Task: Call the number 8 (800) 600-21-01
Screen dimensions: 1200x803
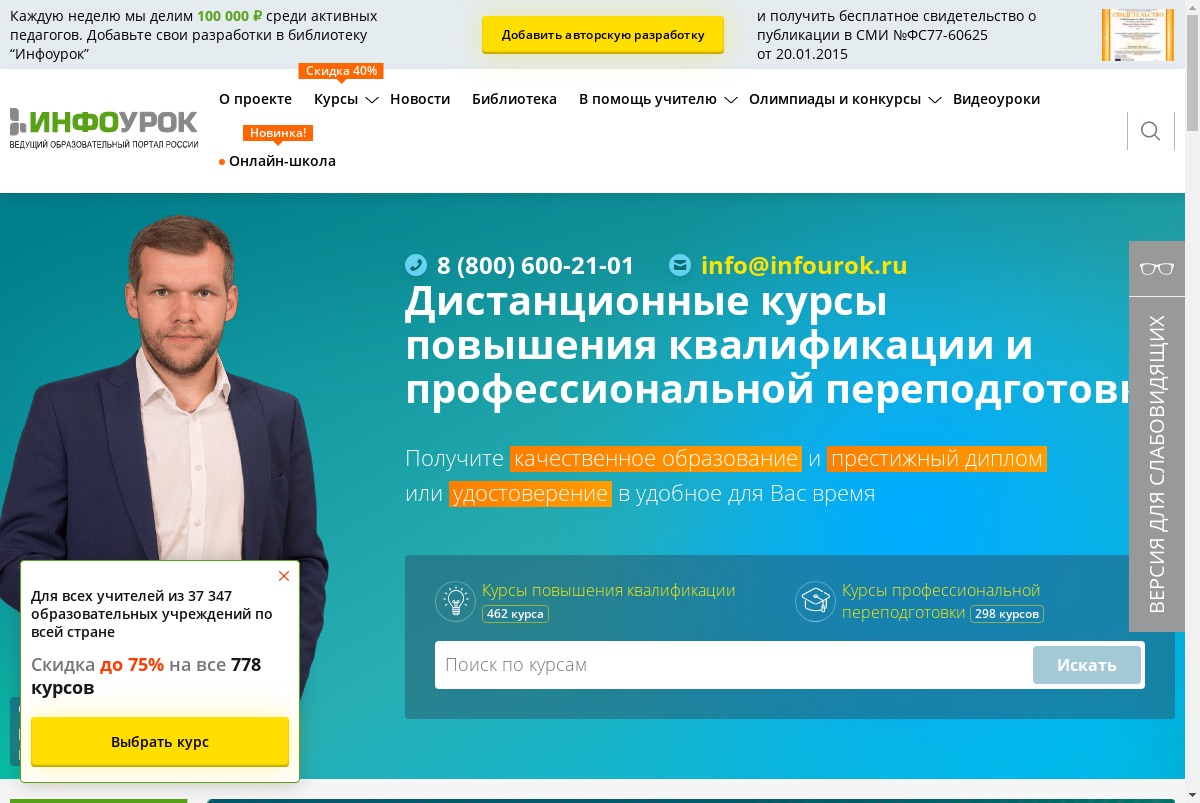Action: pos(535,265)
